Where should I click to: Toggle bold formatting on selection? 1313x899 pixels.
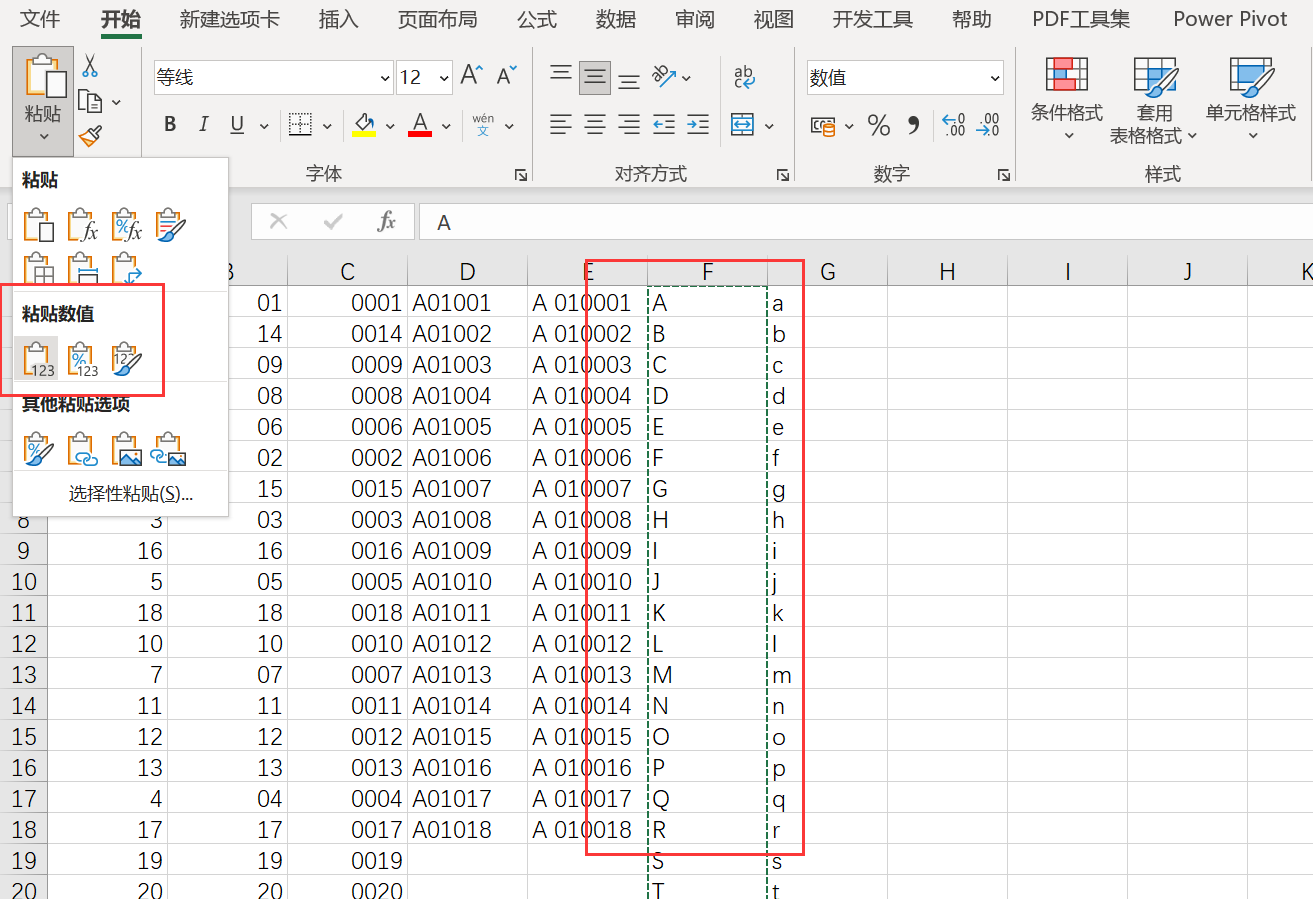169,124
